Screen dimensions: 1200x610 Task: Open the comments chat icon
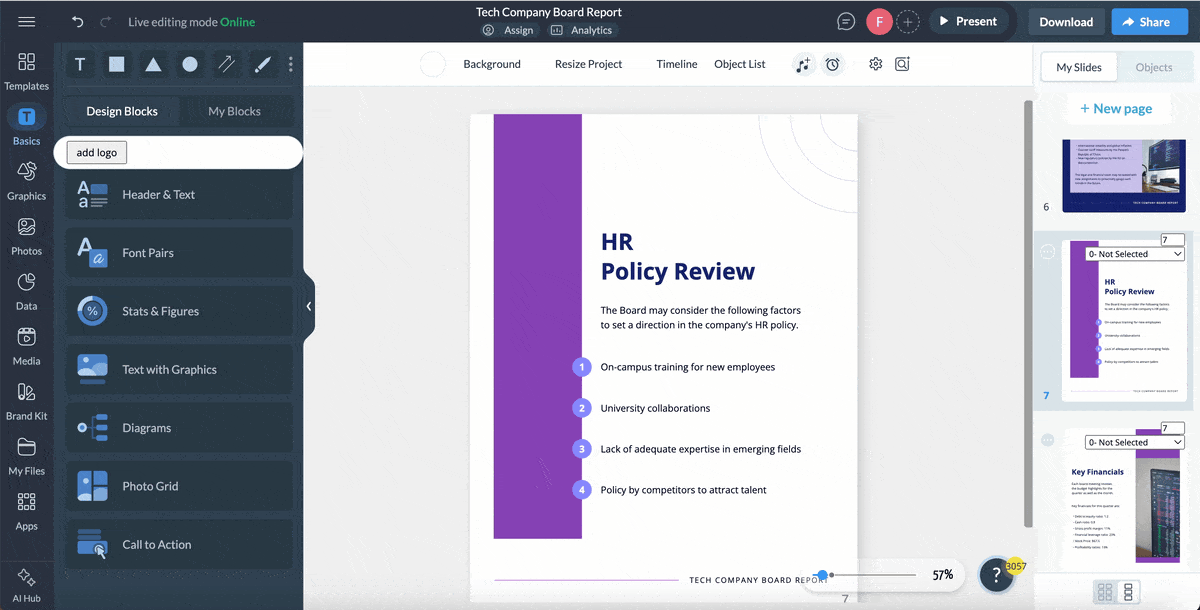coord(846,22)
